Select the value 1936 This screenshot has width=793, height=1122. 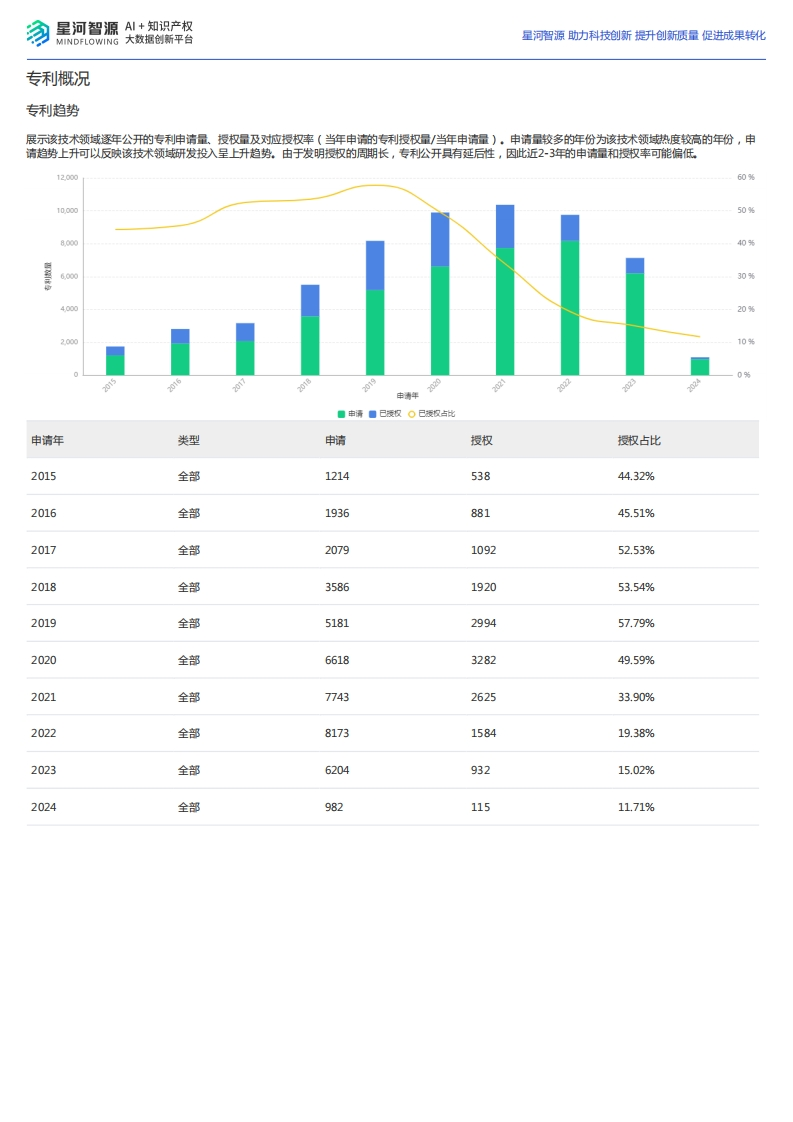[337, 513]
